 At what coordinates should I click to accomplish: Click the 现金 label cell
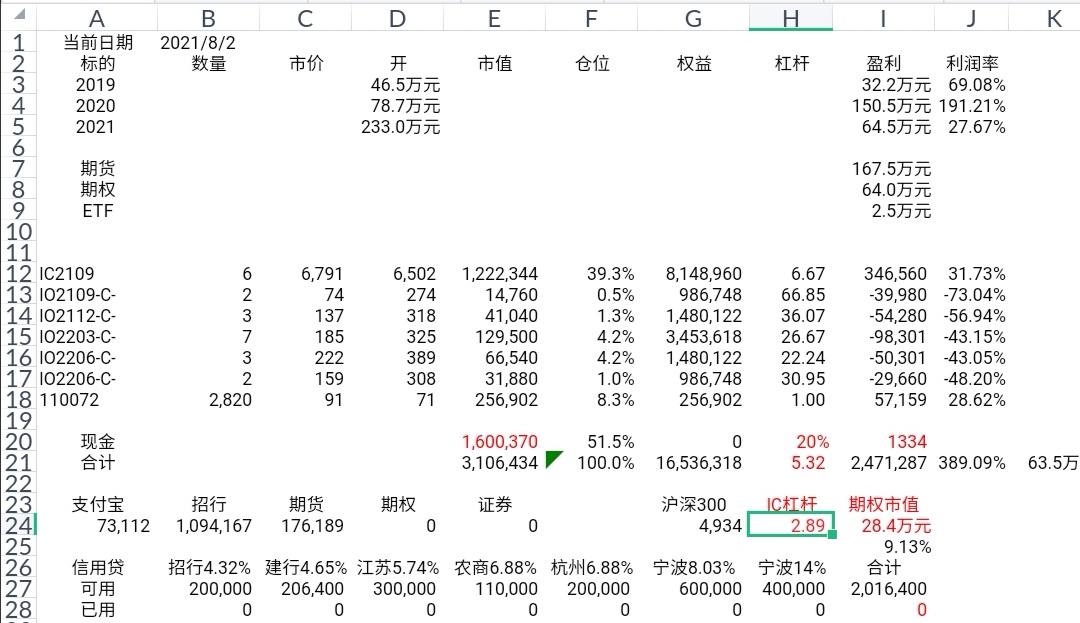pos(97,442)
